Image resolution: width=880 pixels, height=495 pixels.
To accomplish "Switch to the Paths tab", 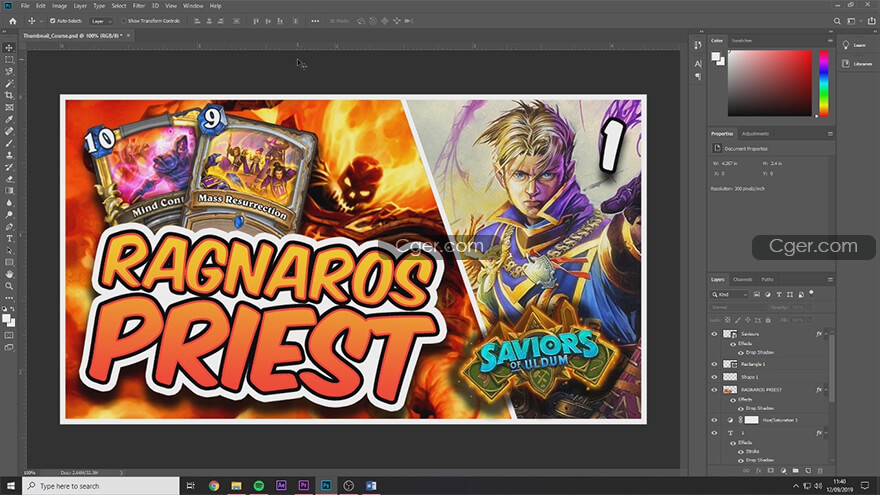I will tap(767, 279).
